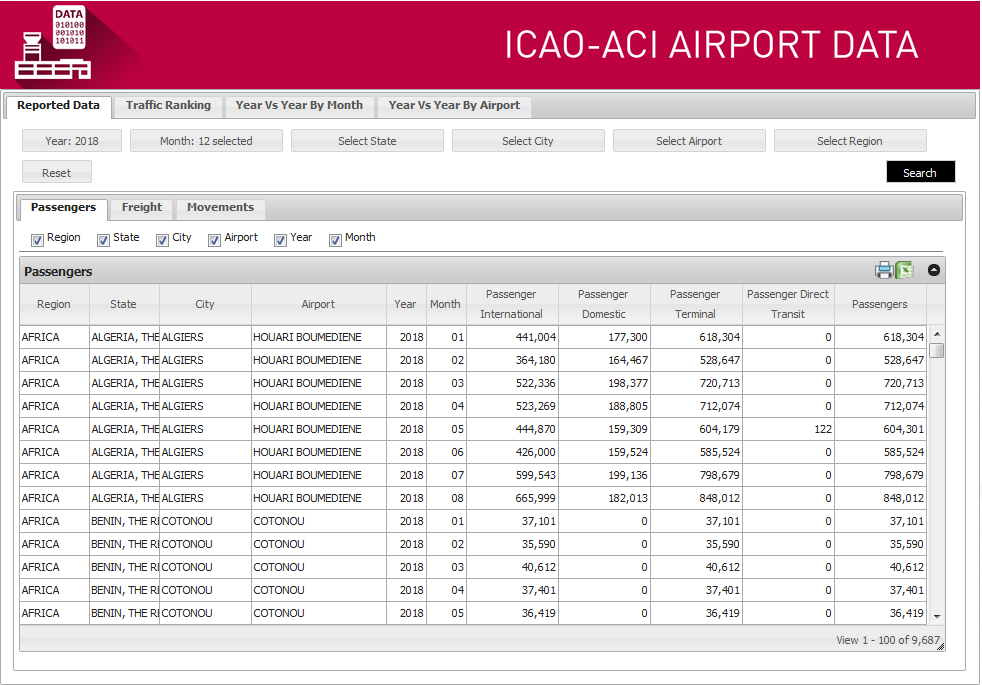Sort by Airport column header
Image resolution: width=982 pixels, height=685 pixels.
[x=318, y=304]
